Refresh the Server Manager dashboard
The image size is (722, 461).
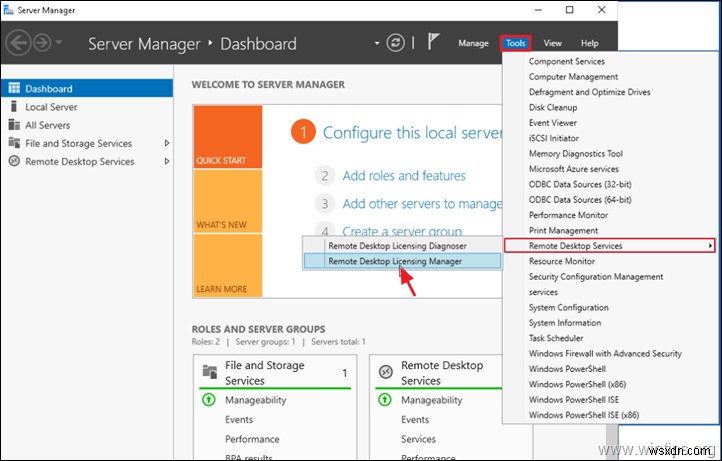pos(395,43)
